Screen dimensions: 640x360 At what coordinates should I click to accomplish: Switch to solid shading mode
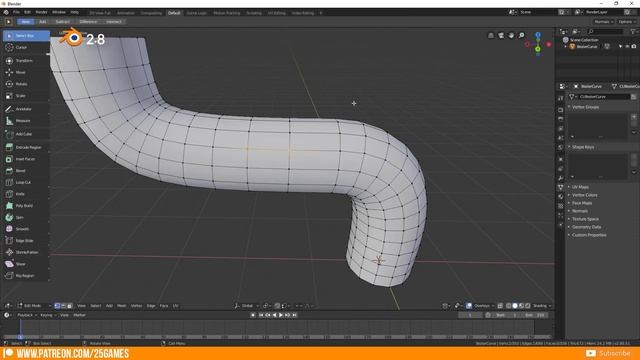coord(515,306)
